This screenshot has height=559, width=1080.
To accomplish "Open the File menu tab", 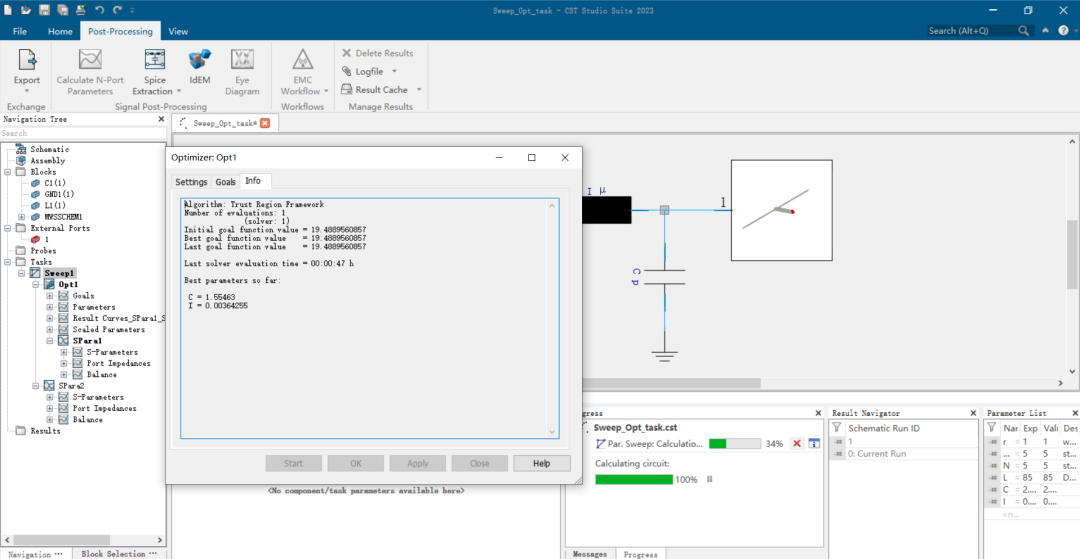I will (x=20, y=31).
